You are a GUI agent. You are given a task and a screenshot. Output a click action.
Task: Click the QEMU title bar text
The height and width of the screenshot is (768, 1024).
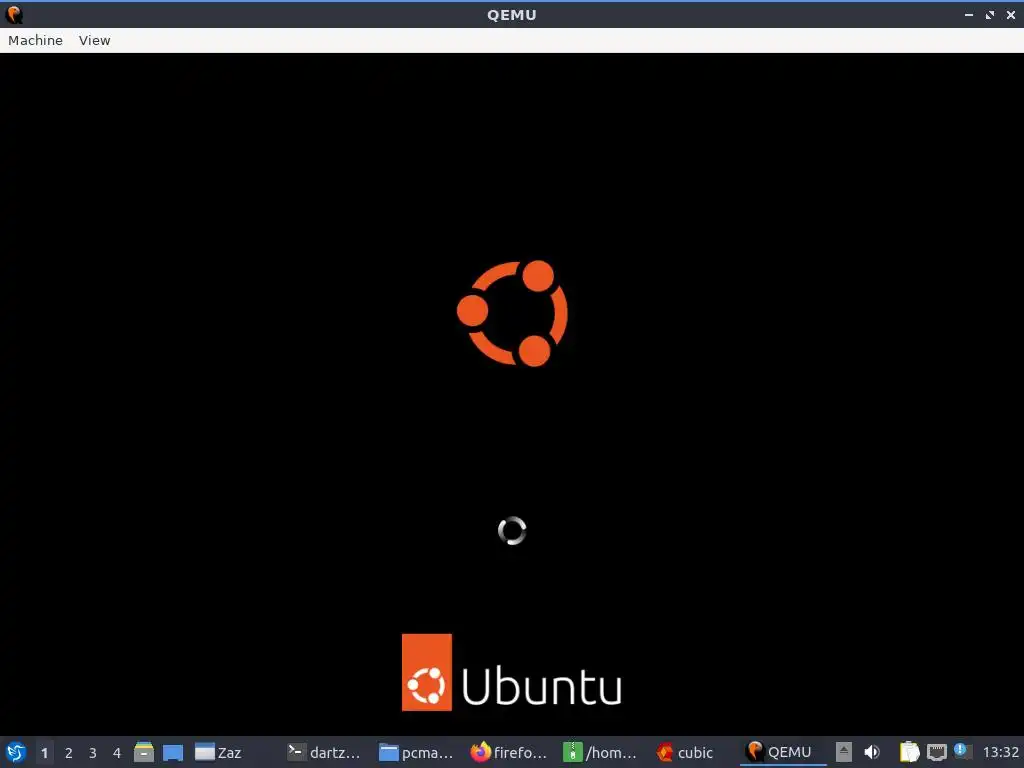(x=511, y=14)
